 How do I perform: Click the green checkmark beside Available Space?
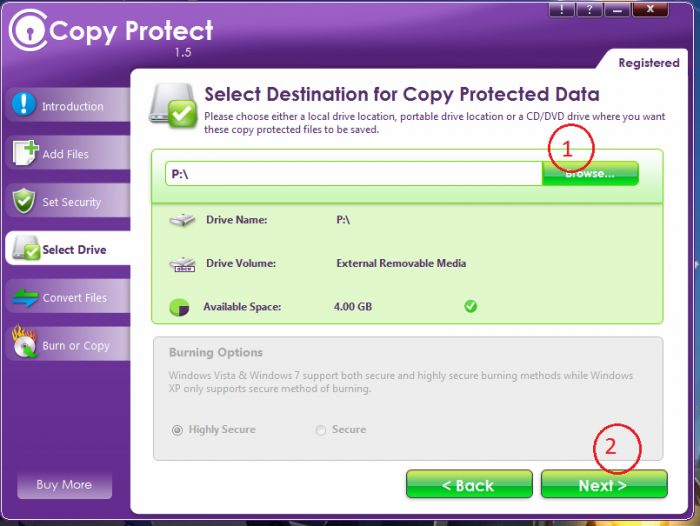471,306
